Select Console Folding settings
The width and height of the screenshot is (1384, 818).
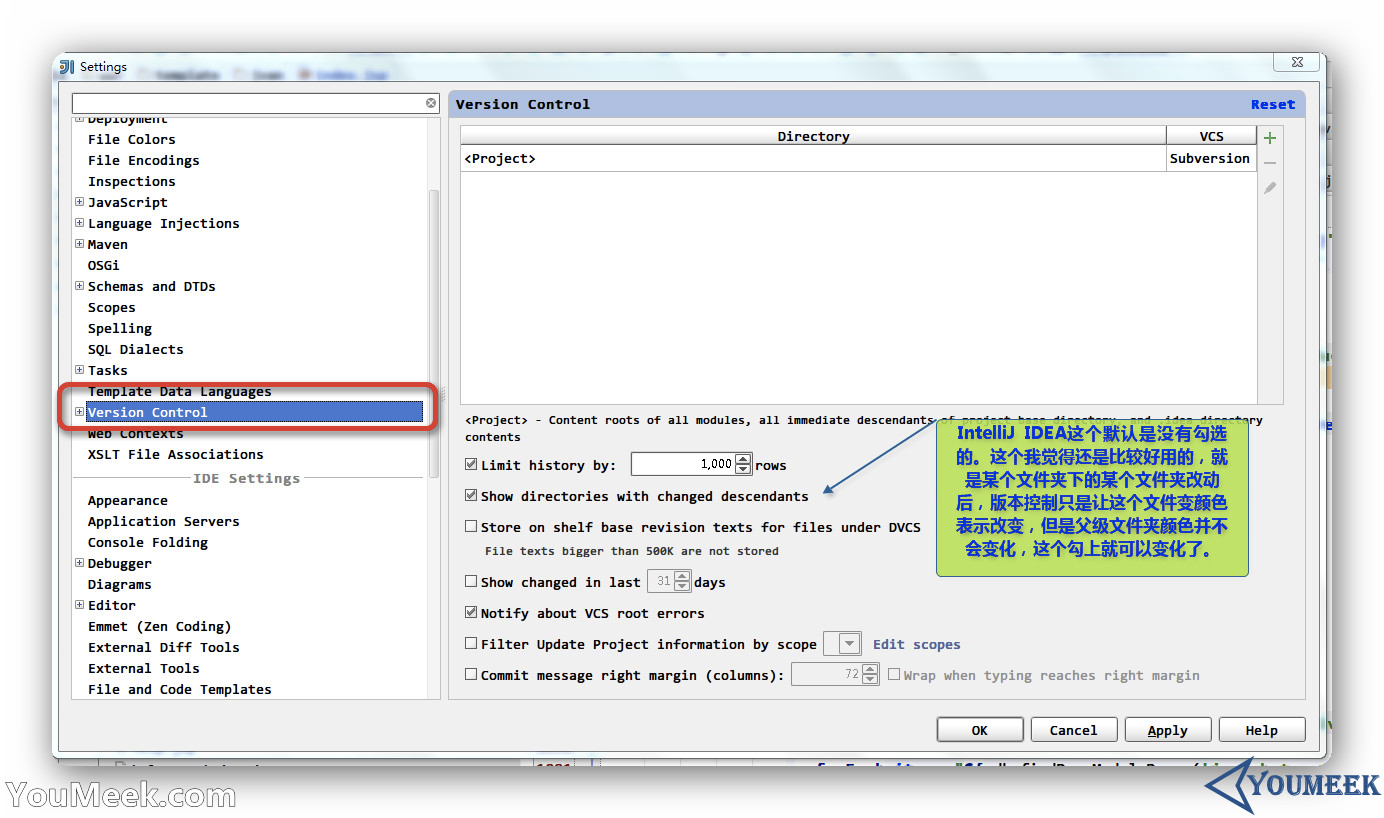click(147, 542)
